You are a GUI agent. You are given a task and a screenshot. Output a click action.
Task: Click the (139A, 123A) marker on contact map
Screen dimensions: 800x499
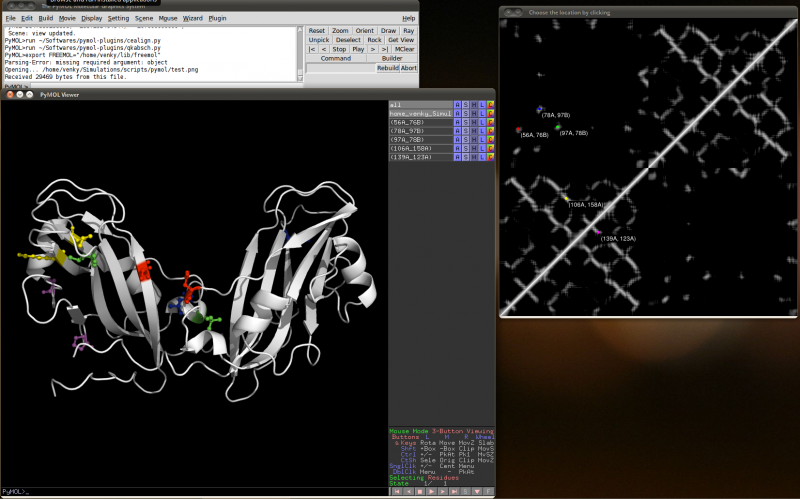point(599,231)
